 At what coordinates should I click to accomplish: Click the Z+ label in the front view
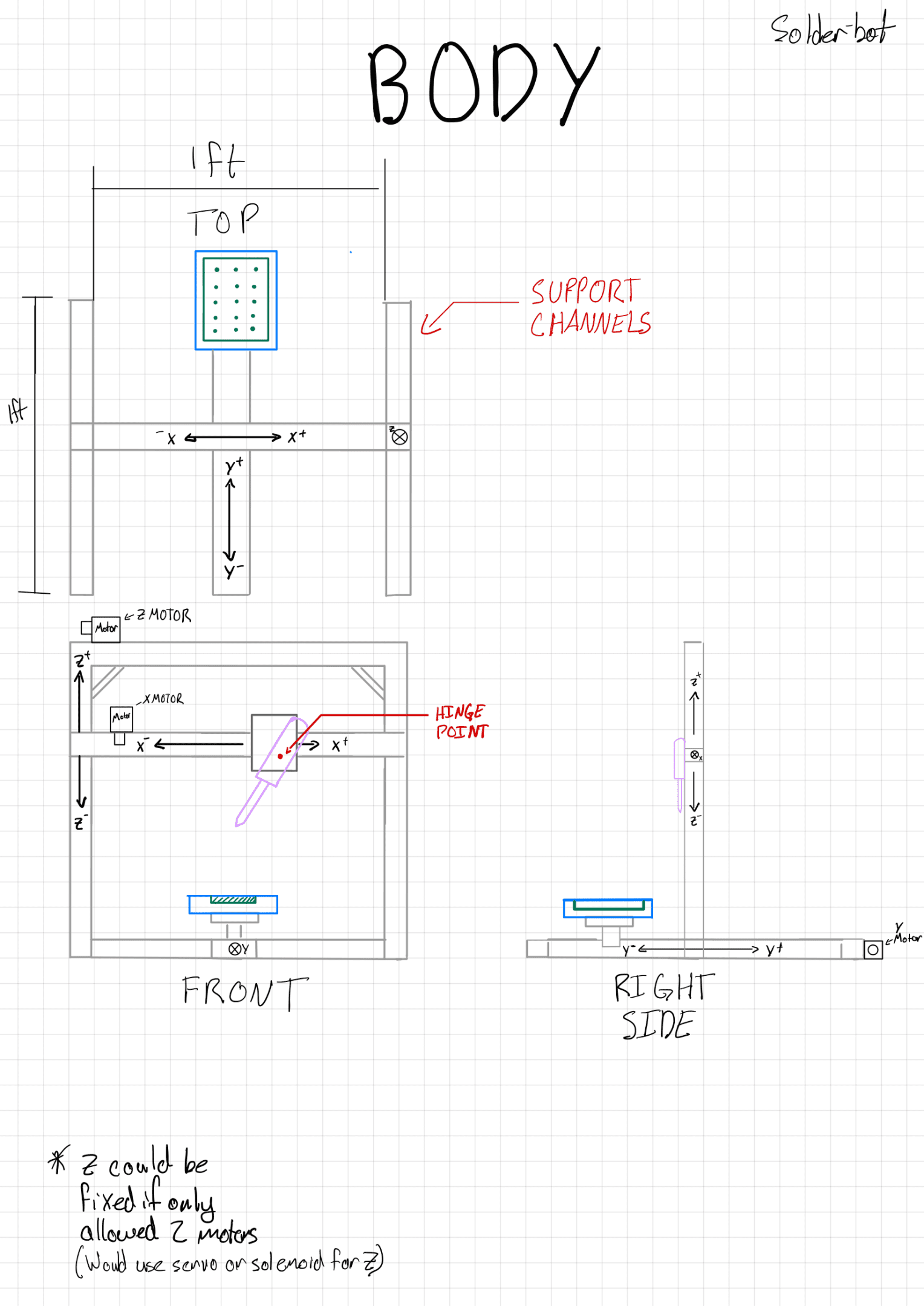click(x=82, y=659)
